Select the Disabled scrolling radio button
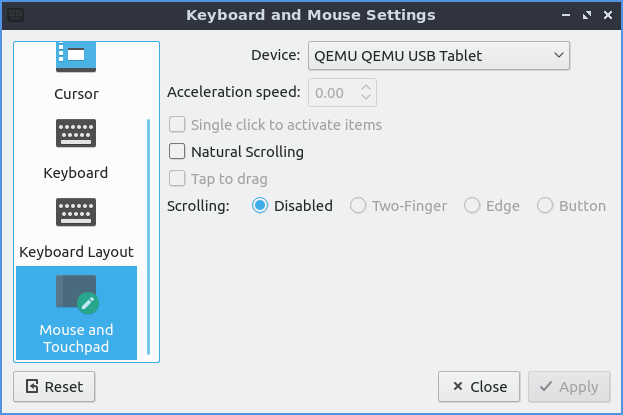623x415 pixels. [x=260, y=206]
